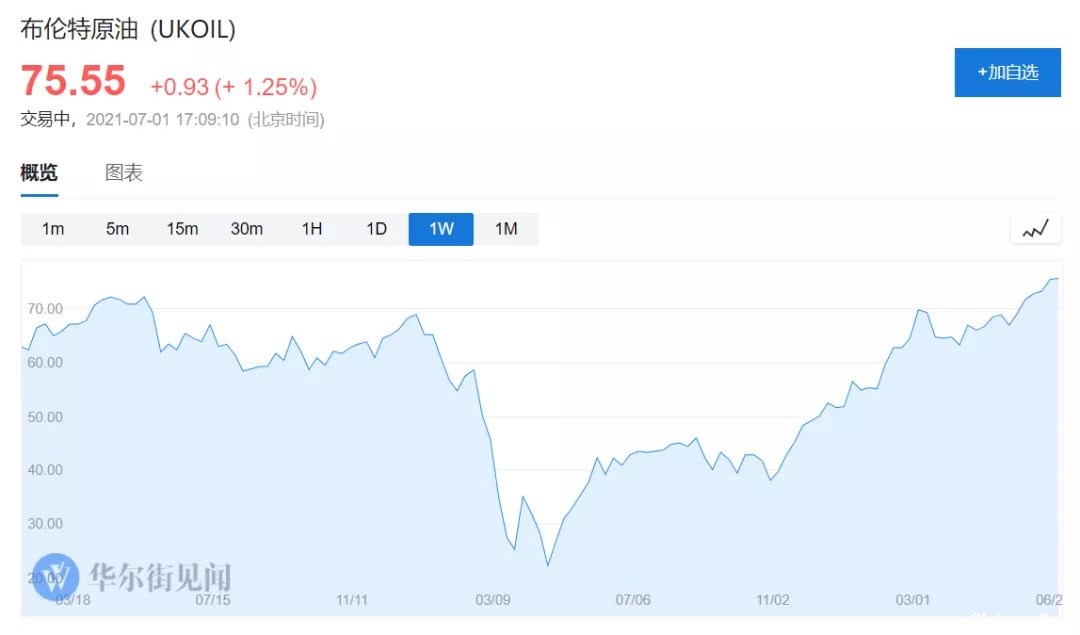This screenshot has height=635, width=1080.
Task: Click the 70.00 price axis label
Action: click(45, 309)
